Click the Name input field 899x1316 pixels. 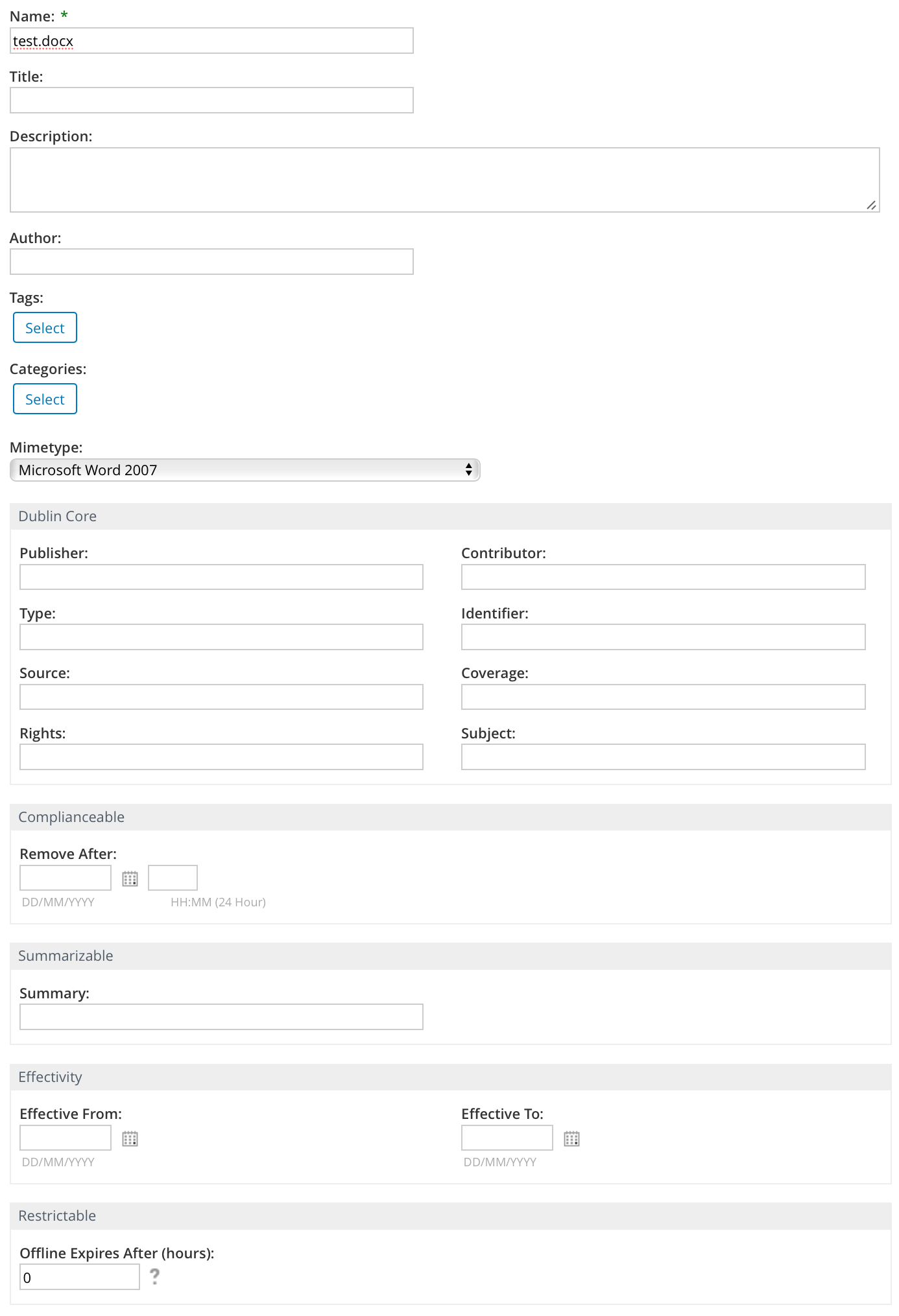(x=211, y=41)
